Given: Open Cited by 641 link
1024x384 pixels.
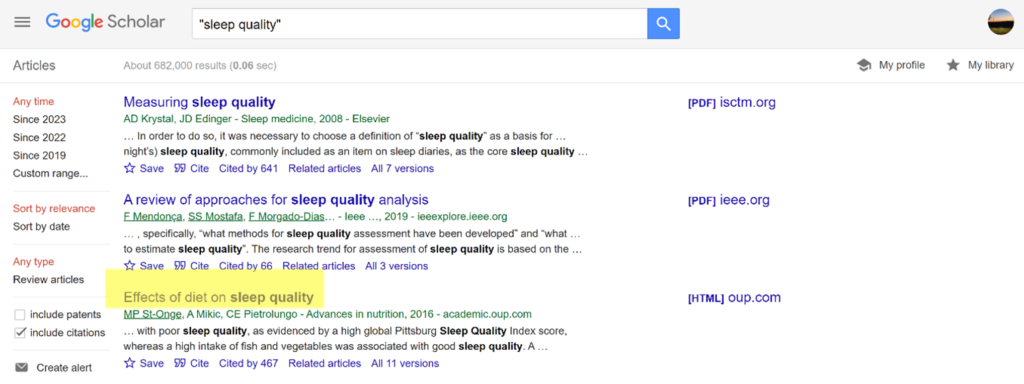Looking at the screenshot, I should click(x=248, y=168).
